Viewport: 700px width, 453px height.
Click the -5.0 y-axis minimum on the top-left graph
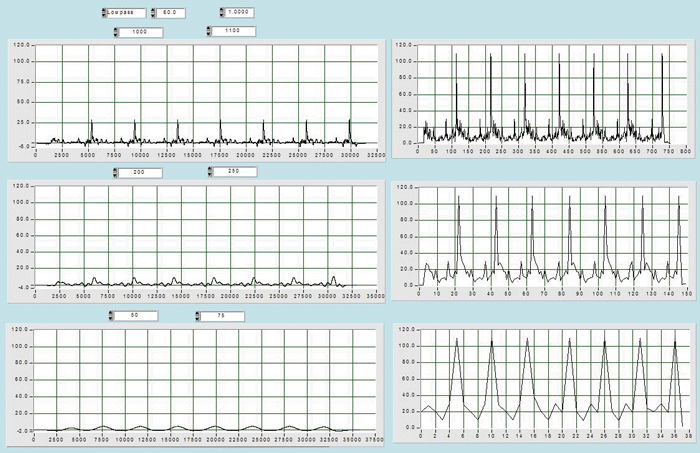(23, 146)
